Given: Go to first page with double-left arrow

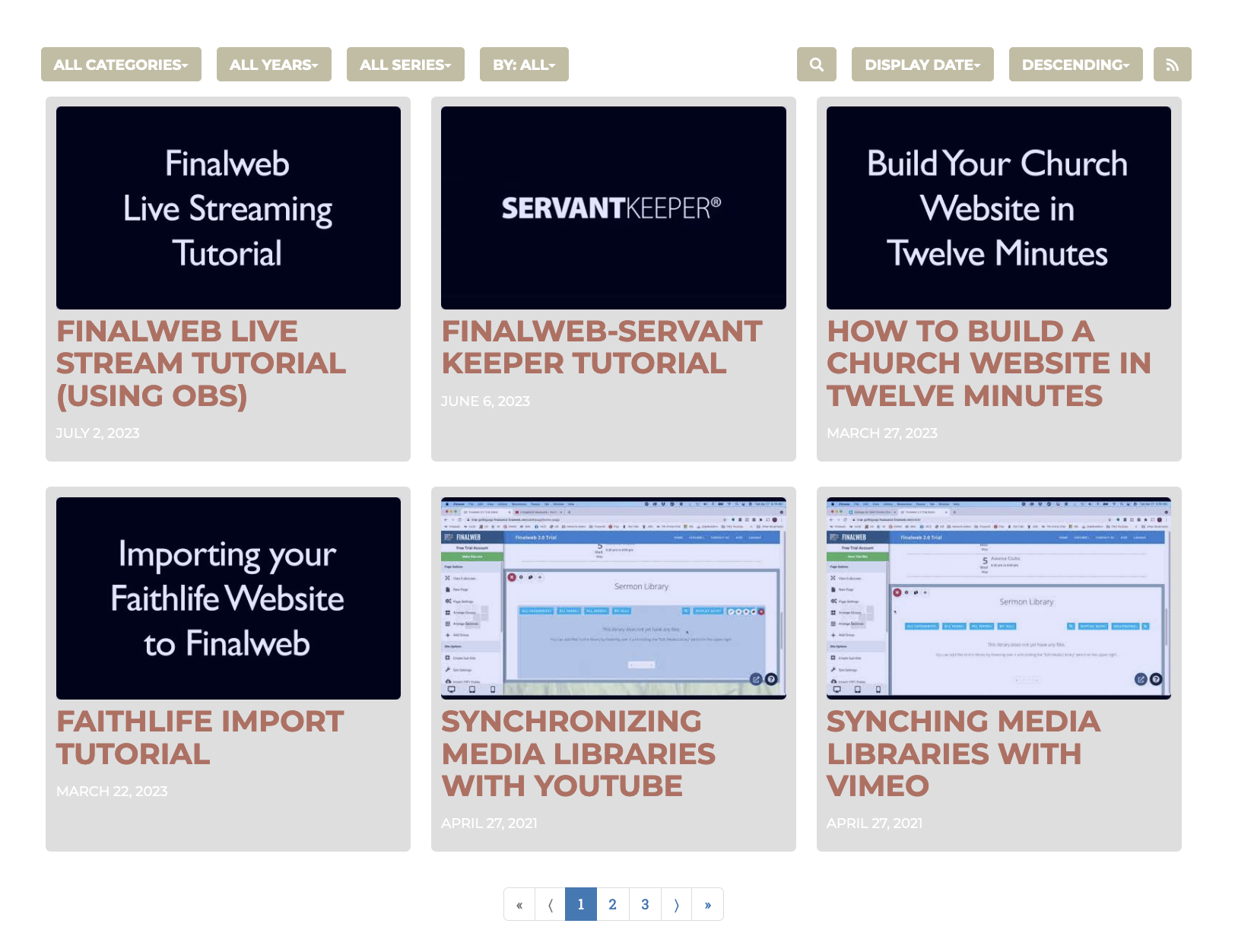Looking at the screenshot, I should (x=519, y=904).
